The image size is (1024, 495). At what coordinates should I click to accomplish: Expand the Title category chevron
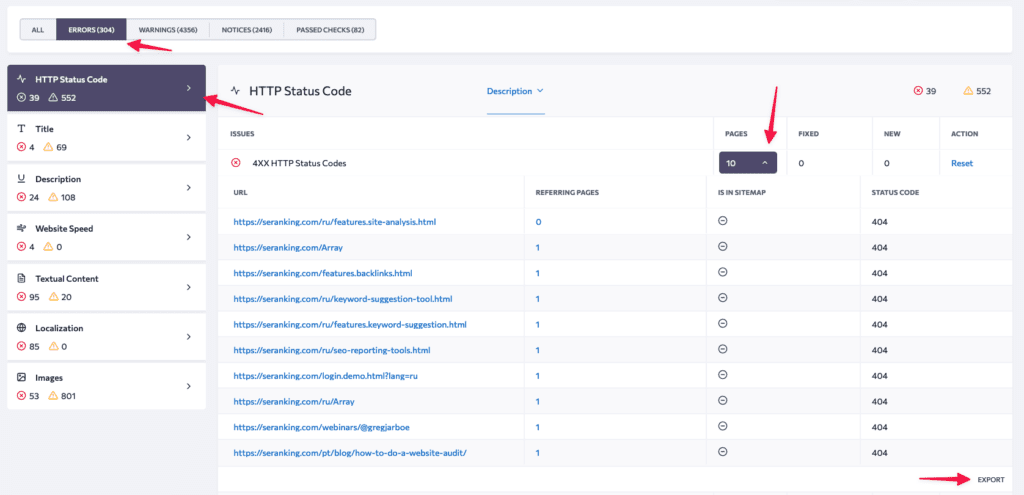[188, 138]
